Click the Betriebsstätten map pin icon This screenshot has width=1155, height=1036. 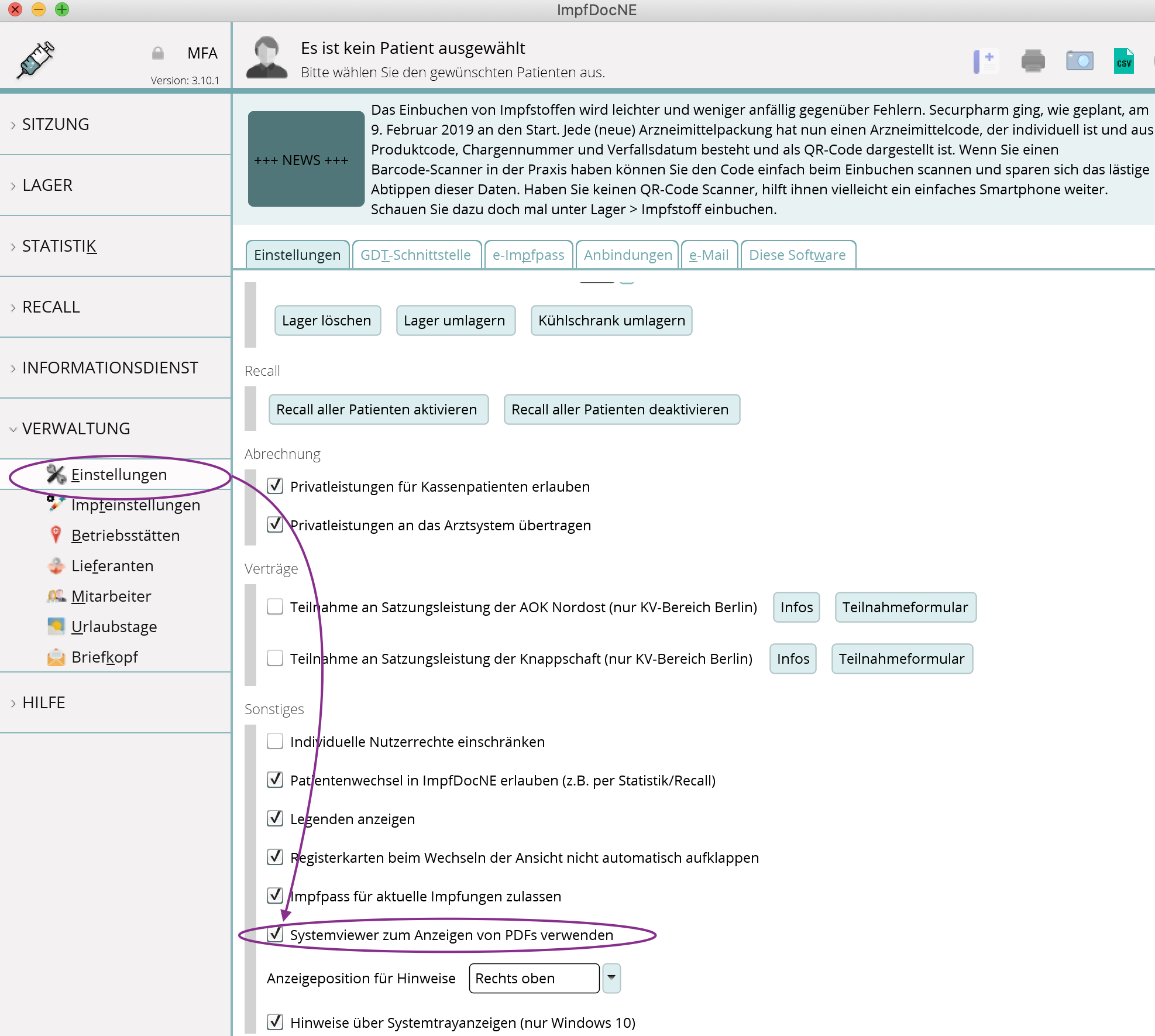[x=56, y=534]
